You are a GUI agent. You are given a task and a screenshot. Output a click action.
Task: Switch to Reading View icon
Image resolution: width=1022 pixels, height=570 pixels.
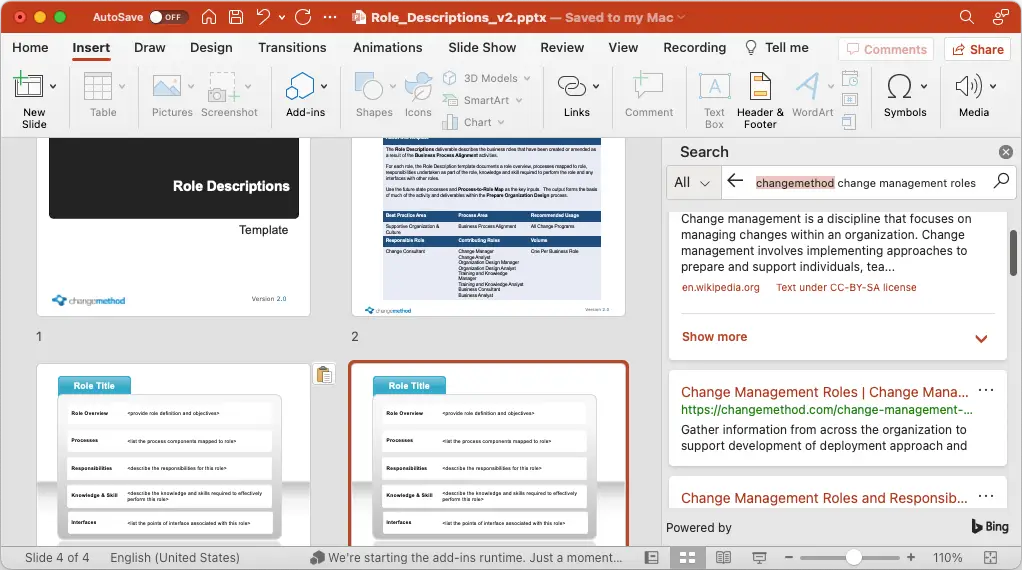pos(723,558)
